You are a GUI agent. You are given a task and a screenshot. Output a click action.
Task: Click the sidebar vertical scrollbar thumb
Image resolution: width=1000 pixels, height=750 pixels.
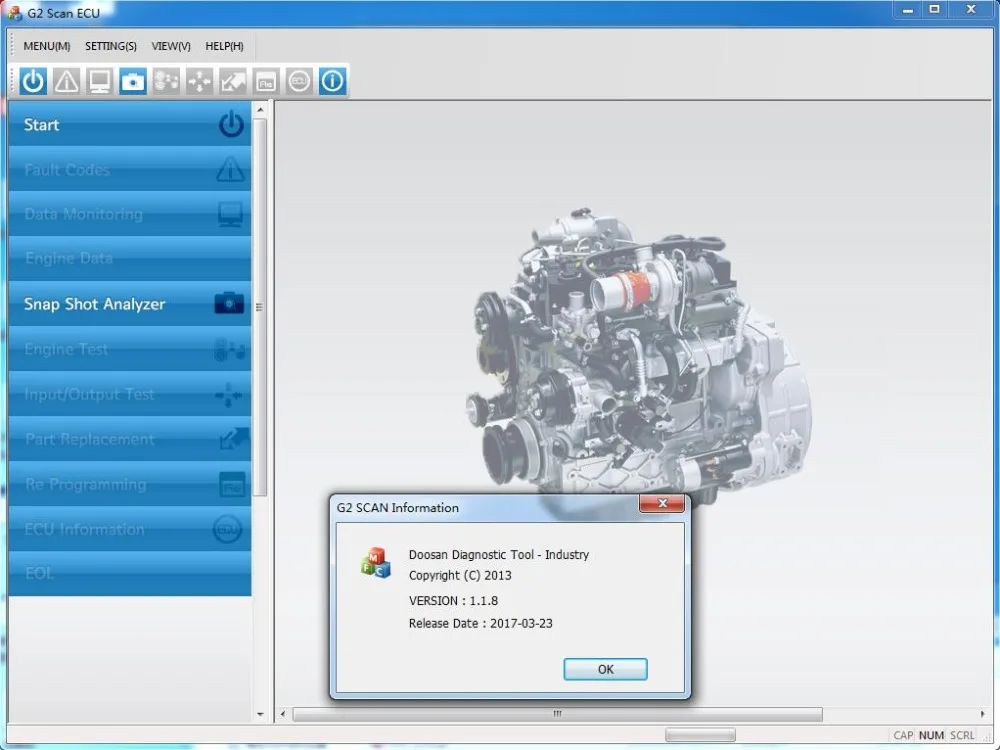point(260,307)
